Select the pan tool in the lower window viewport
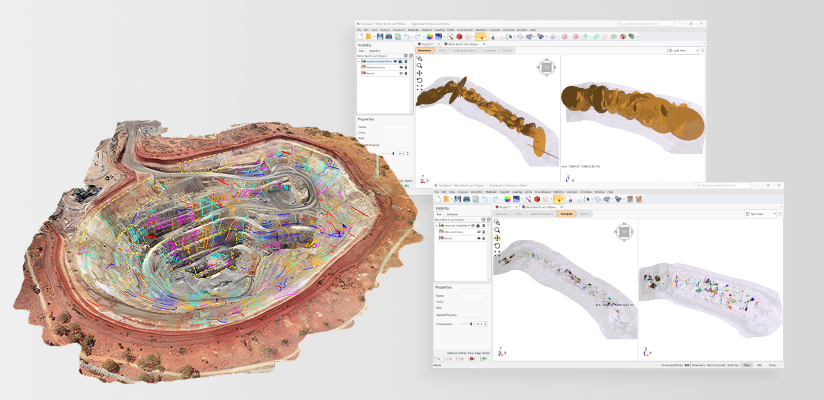824x400 pixels. (x=497, y=237)
